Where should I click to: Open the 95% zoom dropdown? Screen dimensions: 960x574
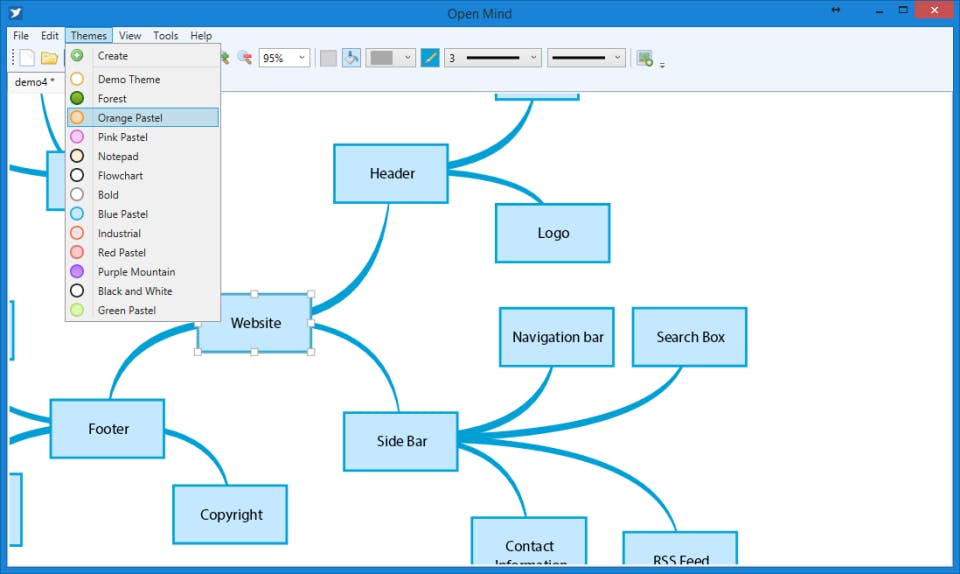coord(284,58)
